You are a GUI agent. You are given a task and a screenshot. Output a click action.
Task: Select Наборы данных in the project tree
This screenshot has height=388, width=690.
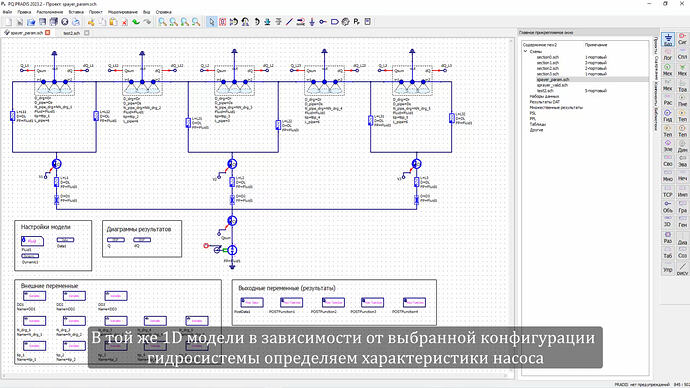[544, 96]
